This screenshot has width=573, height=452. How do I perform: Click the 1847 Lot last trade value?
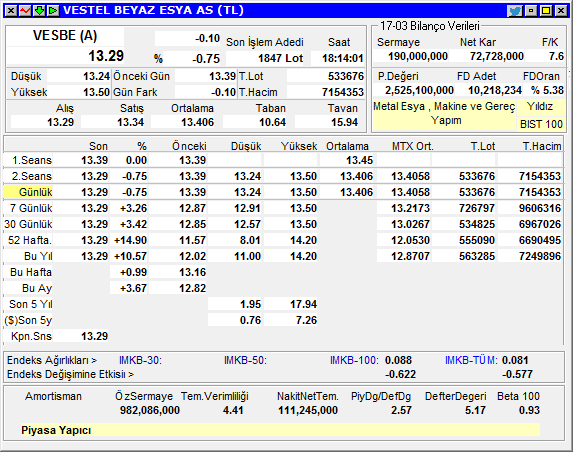(280, 58)
